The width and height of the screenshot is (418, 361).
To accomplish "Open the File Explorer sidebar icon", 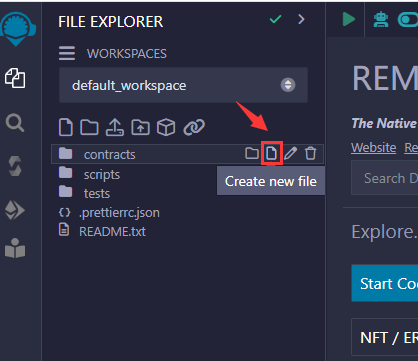I will tap(15, 78).
